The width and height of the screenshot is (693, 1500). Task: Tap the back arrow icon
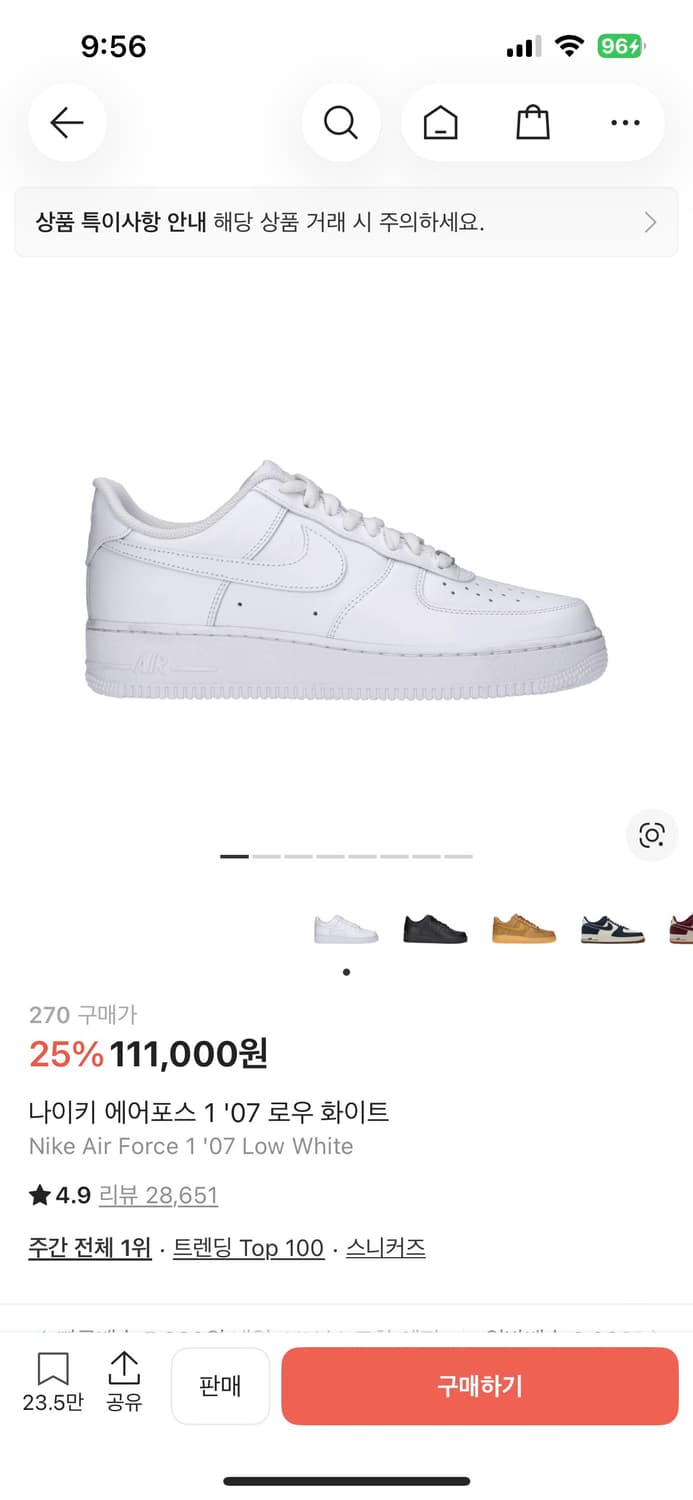67,123
